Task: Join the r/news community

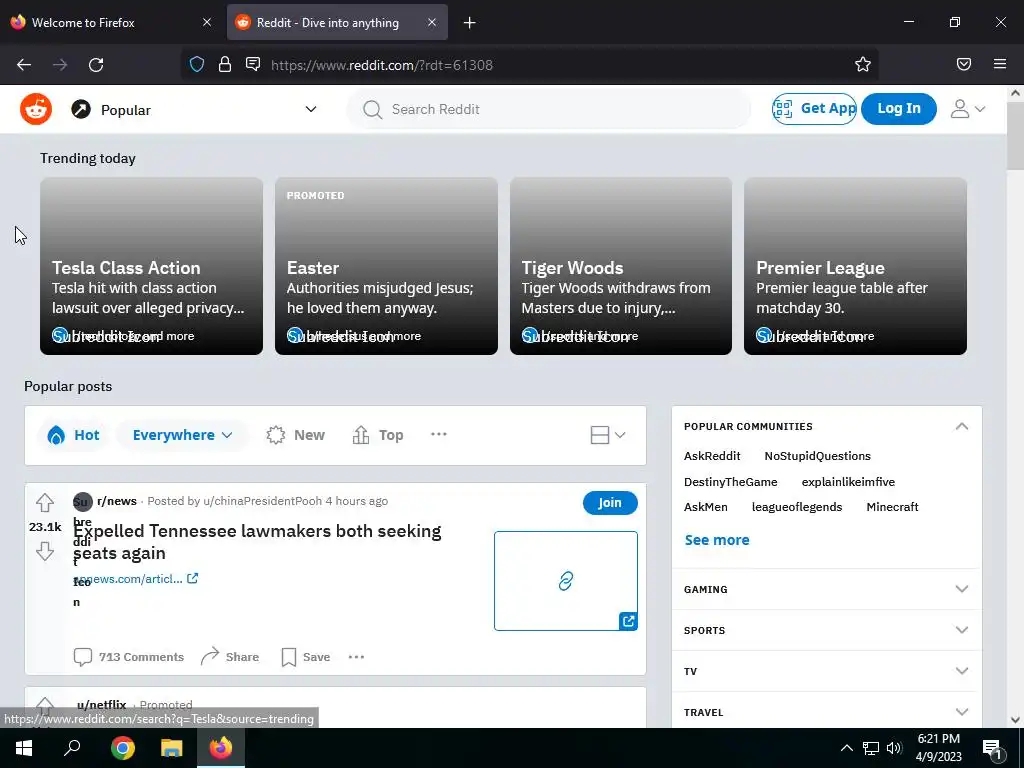Action: pyautogui.click(x=610, y=503)
